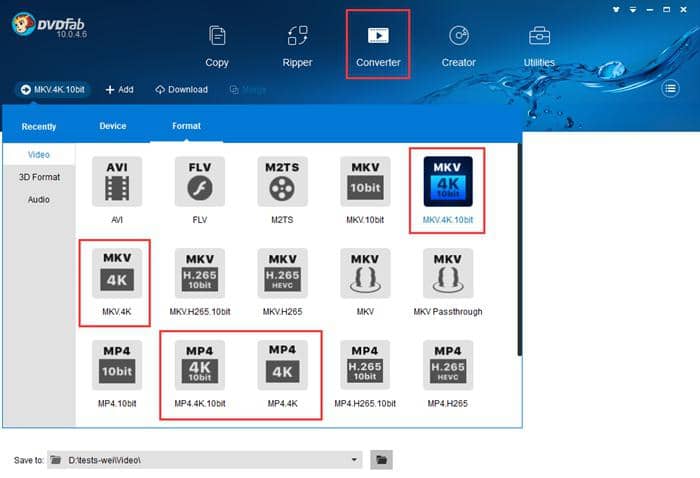Switch to the Device tab
700x478 pixels.
[x=113, y=126]
